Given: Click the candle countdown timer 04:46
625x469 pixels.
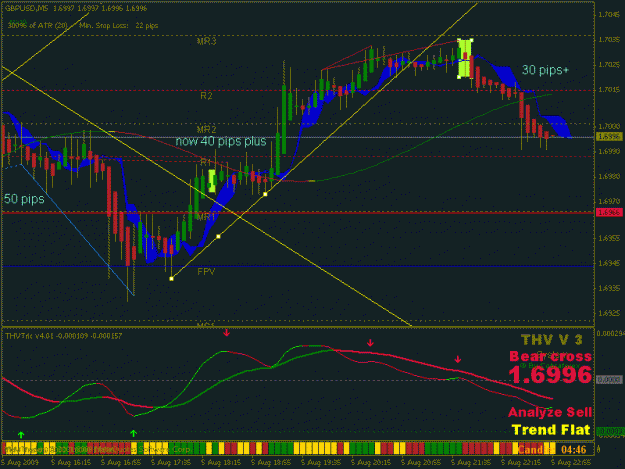Looking at the screenshot, I should [574, 449].
